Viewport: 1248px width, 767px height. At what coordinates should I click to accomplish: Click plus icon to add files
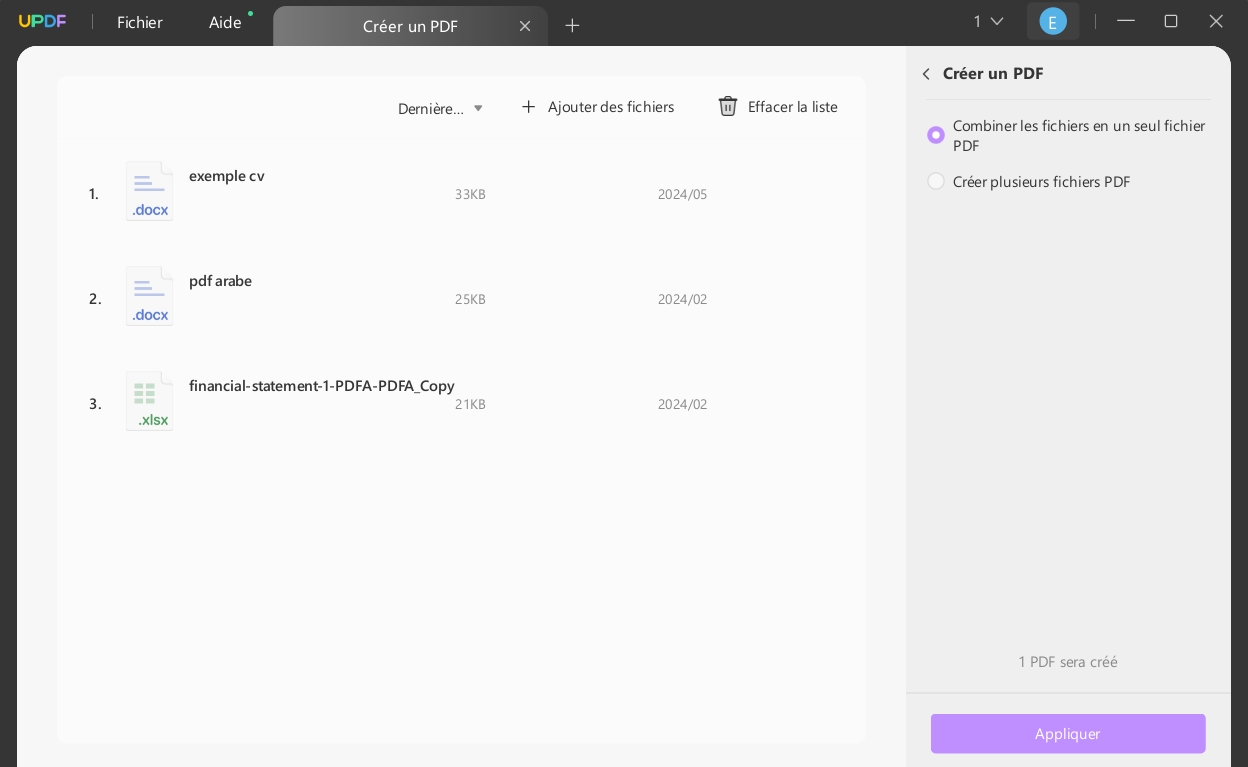pyautogui.click(x=529, y=107)
